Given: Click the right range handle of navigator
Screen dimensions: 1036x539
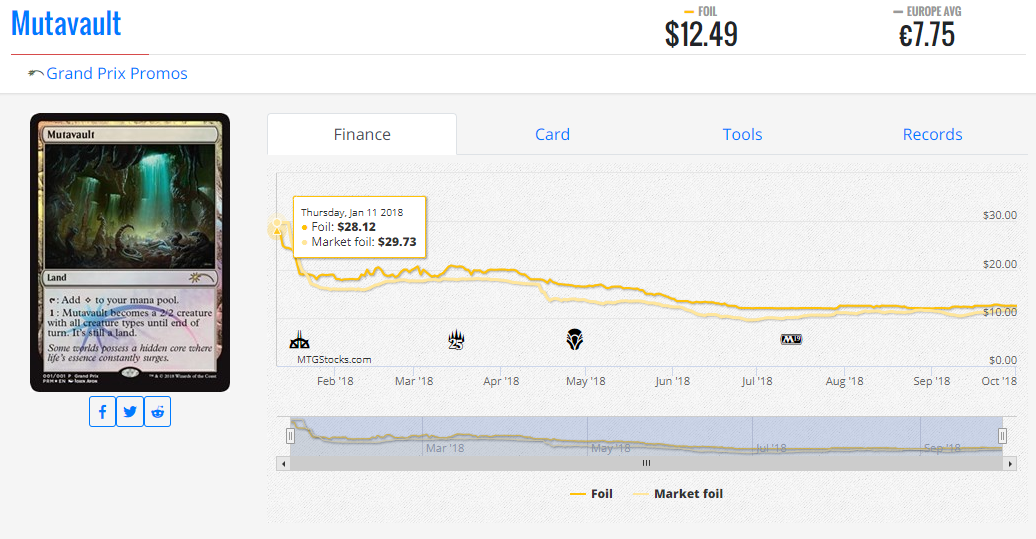Looking at the screenshot, I should (x=1002, y=436).
